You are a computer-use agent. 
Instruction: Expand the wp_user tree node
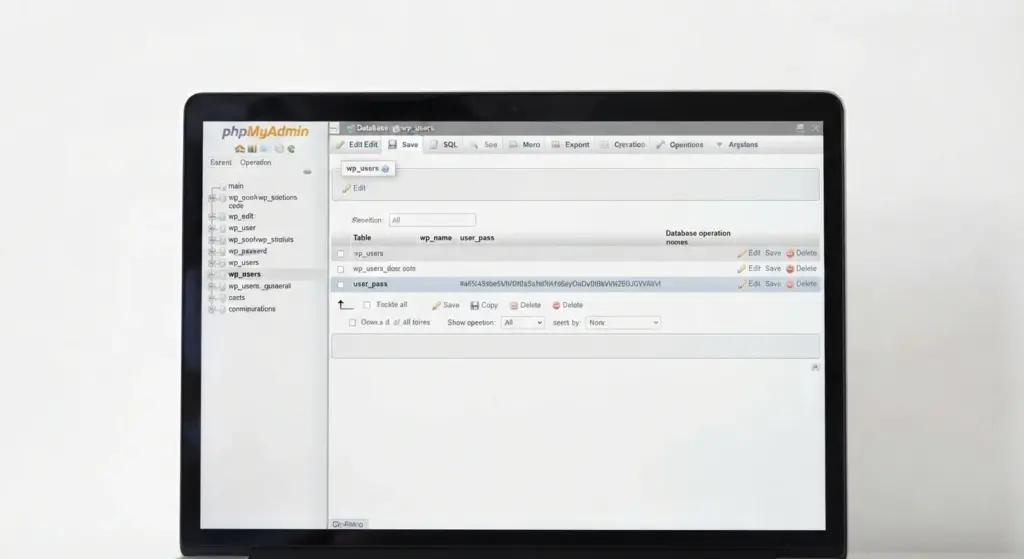click(212, 228)
